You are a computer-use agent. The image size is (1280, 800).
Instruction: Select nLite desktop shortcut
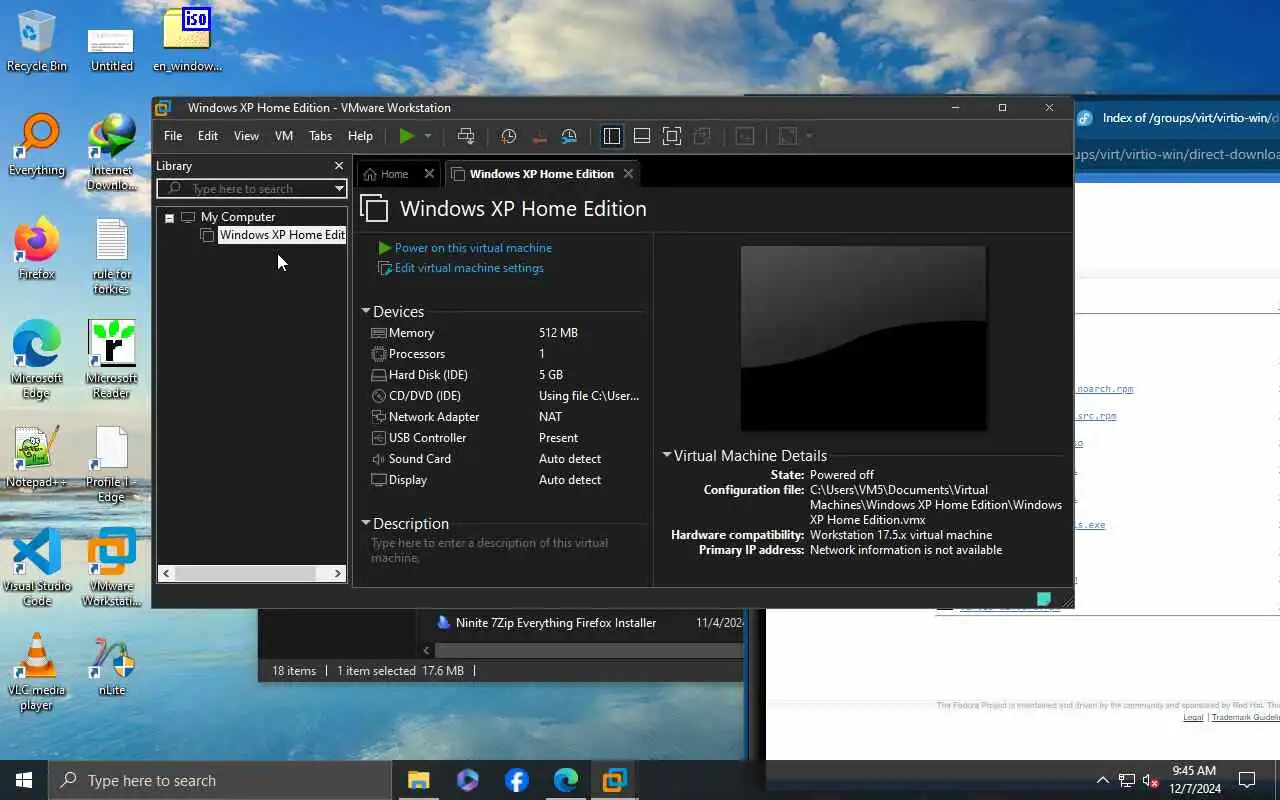pos(112,666)
